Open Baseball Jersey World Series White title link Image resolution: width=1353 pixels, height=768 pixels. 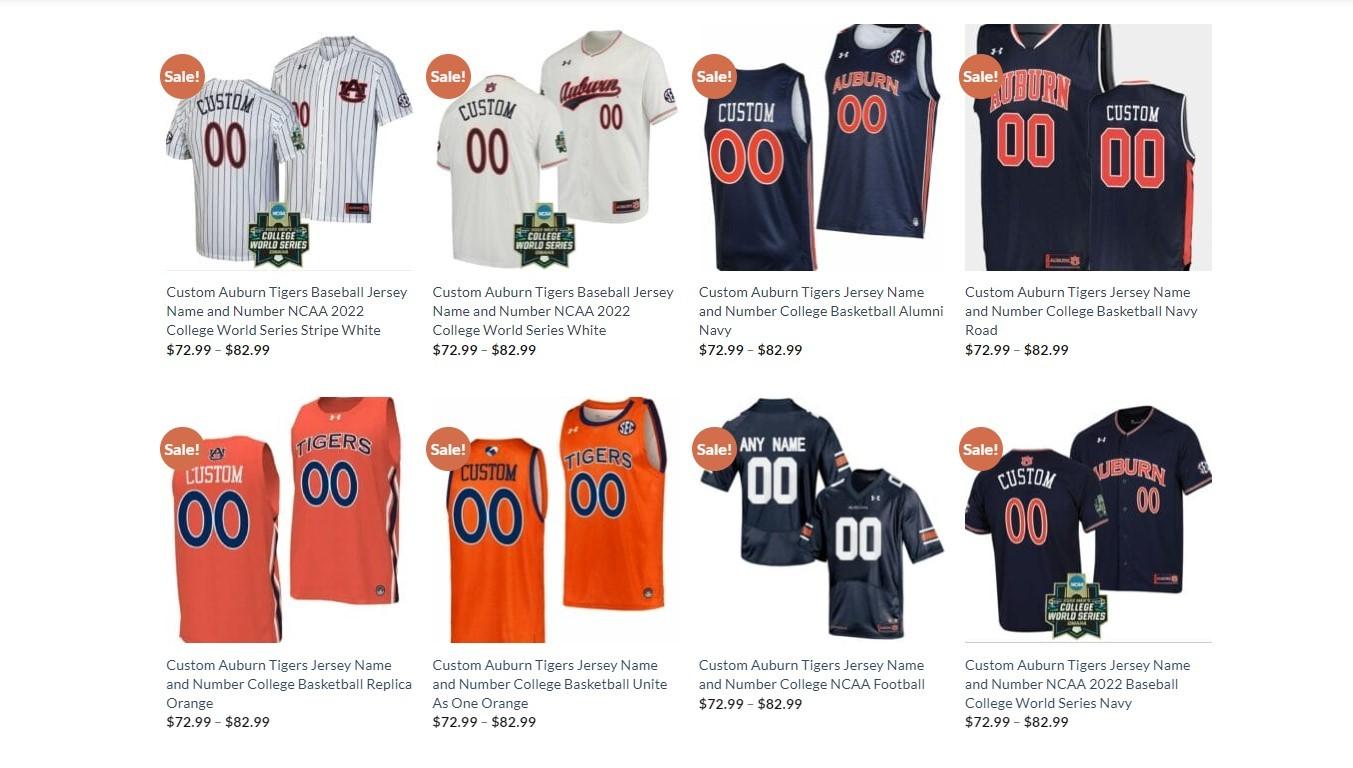click(x=553, y=311)
